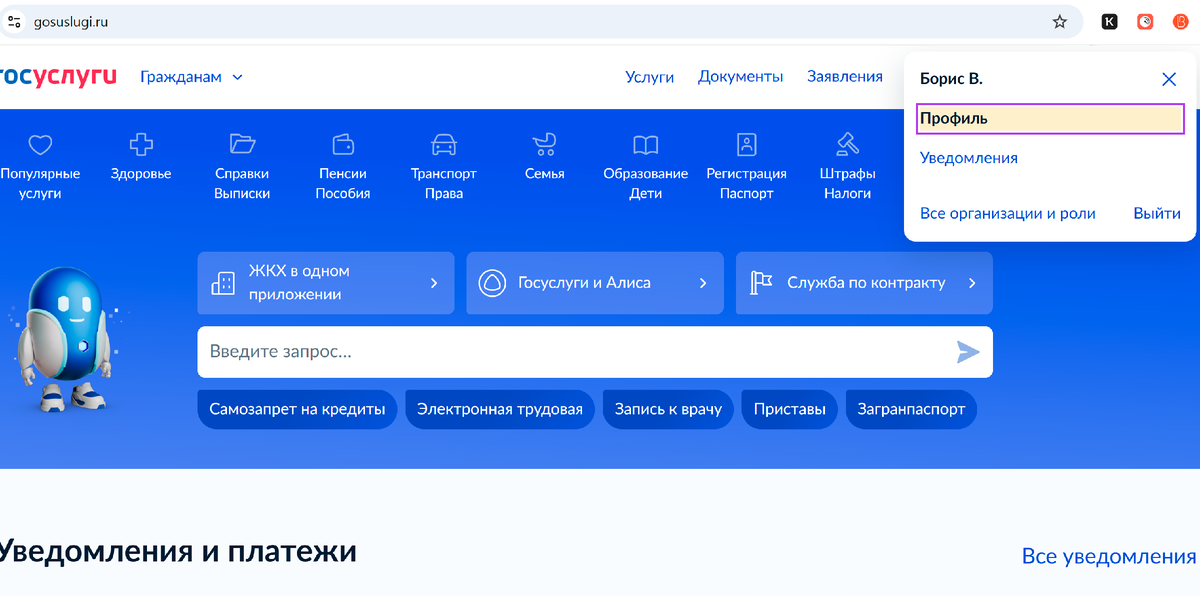Open Регистрация Паспорт ID icon

pos(747,144)
